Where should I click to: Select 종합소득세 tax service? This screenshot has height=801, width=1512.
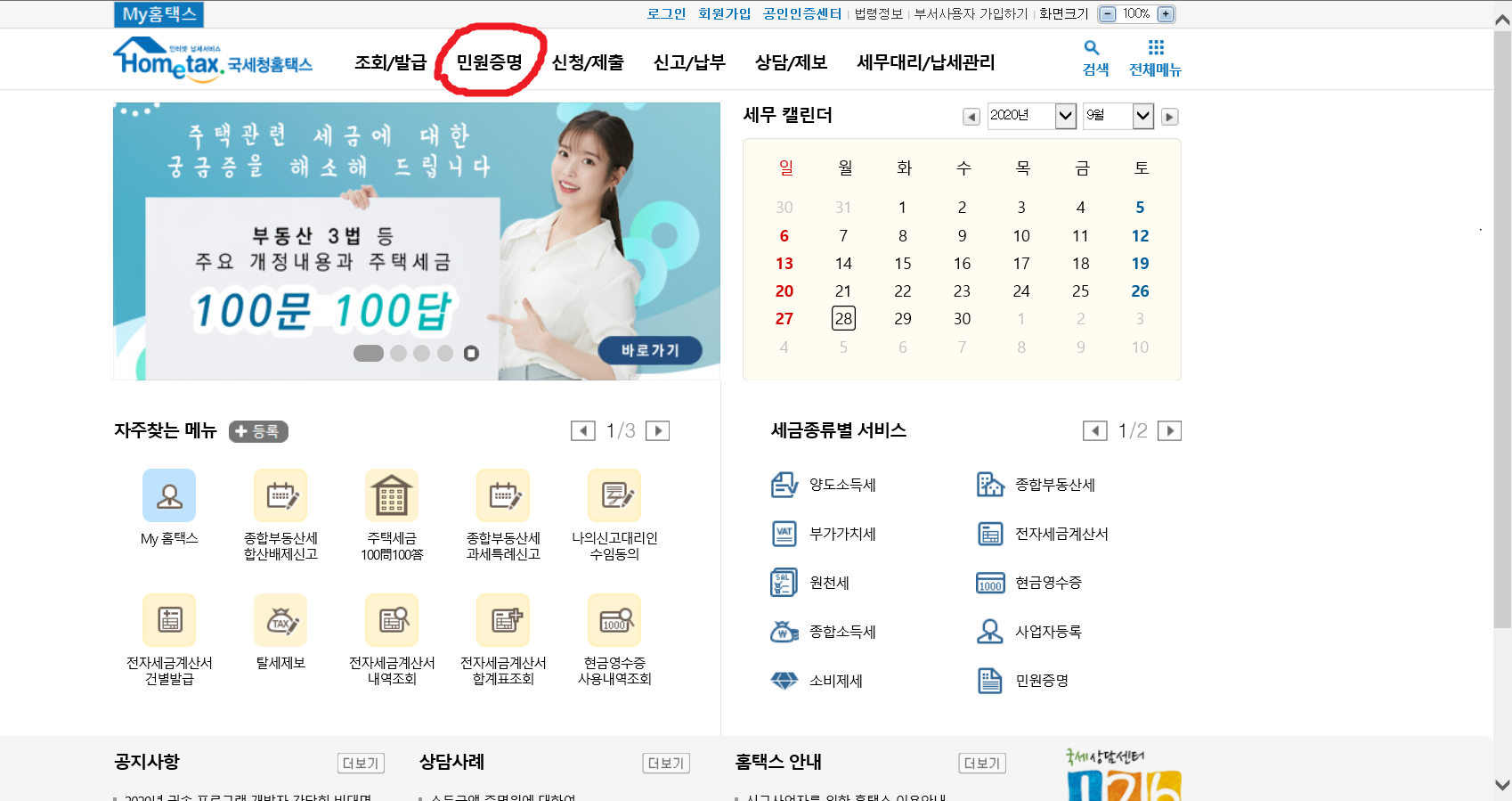[x=824, y=632]
